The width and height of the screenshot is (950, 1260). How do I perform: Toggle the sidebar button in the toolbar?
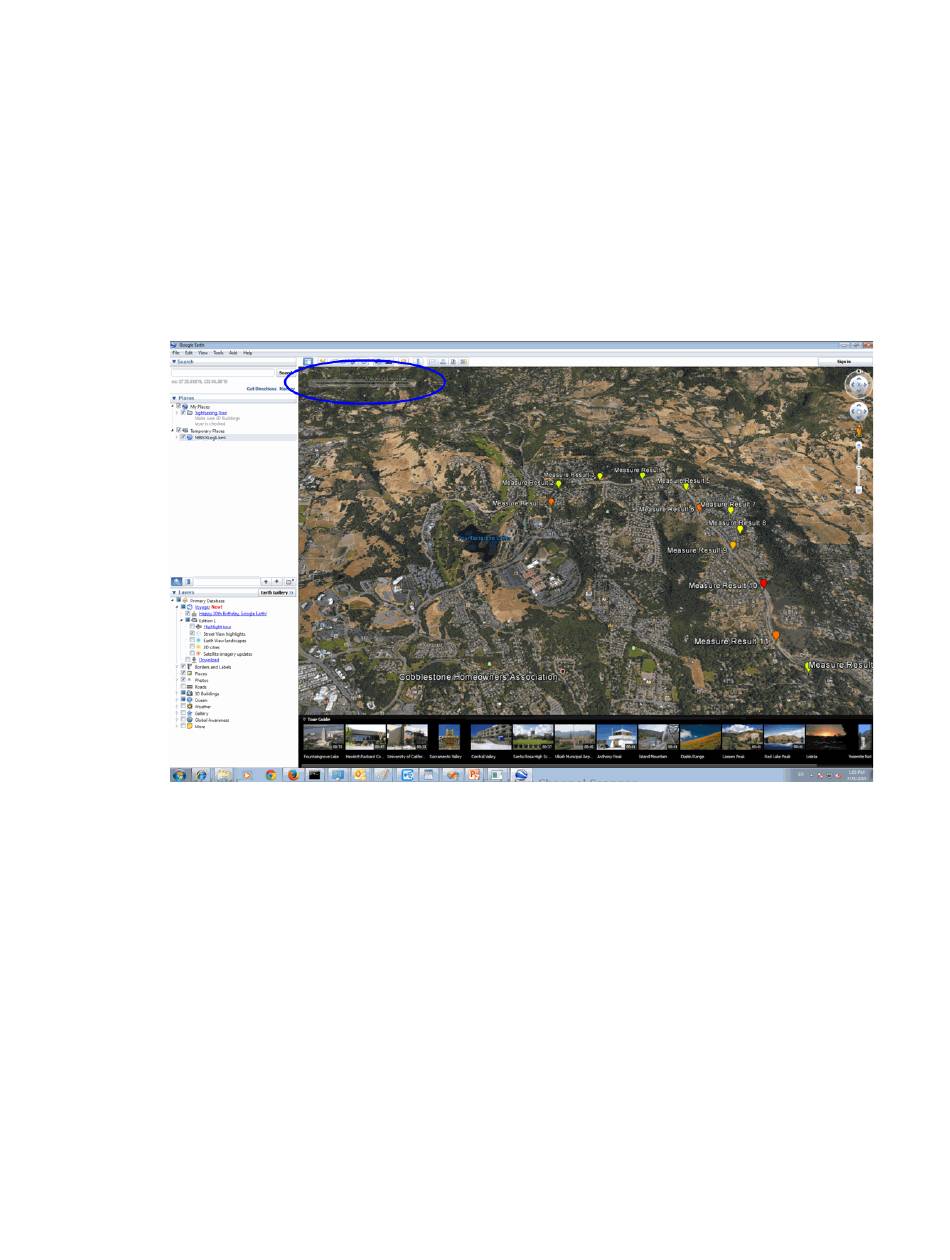308,362
